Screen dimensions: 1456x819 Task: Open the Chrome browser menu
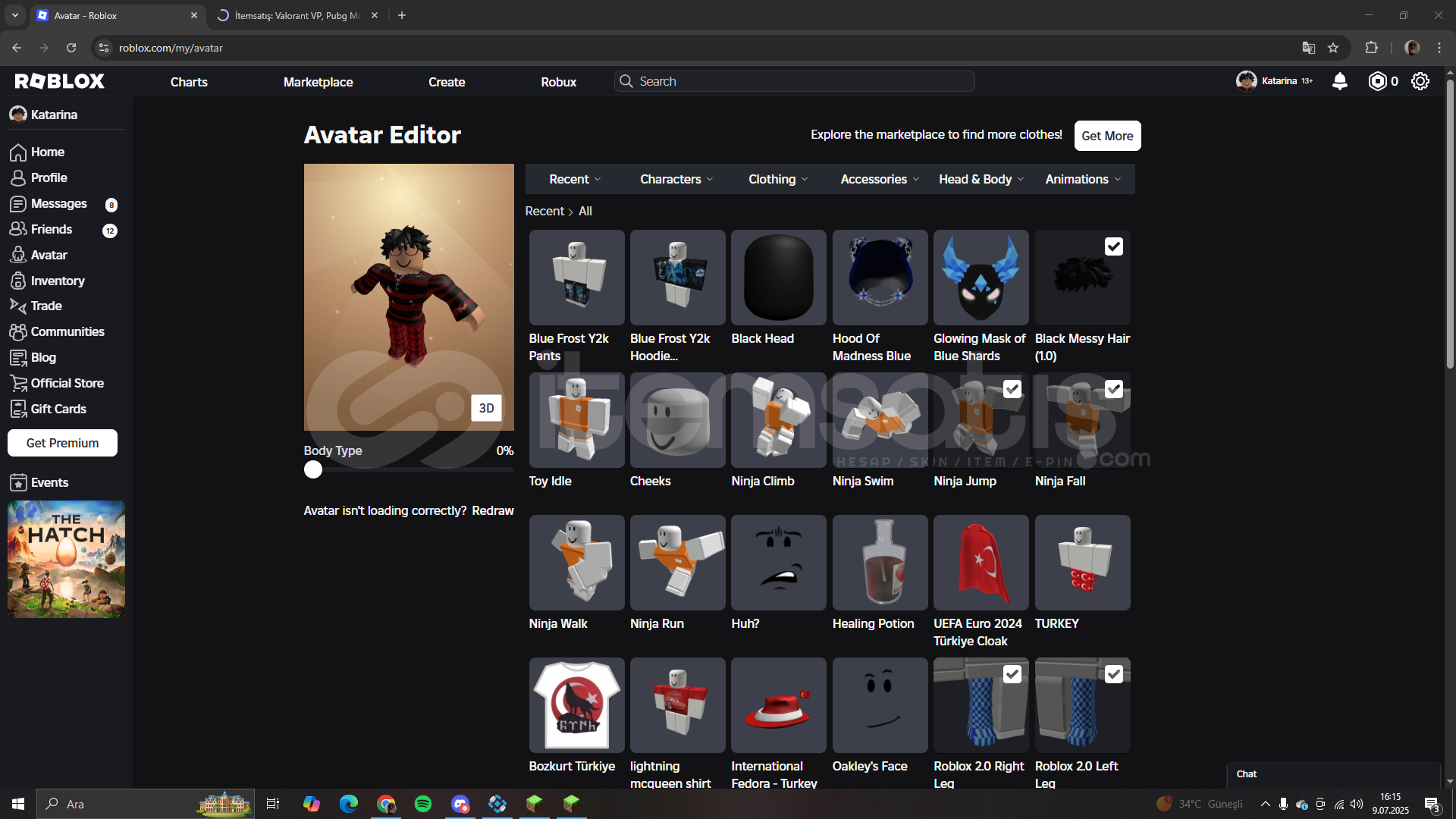pos(1439,48)
